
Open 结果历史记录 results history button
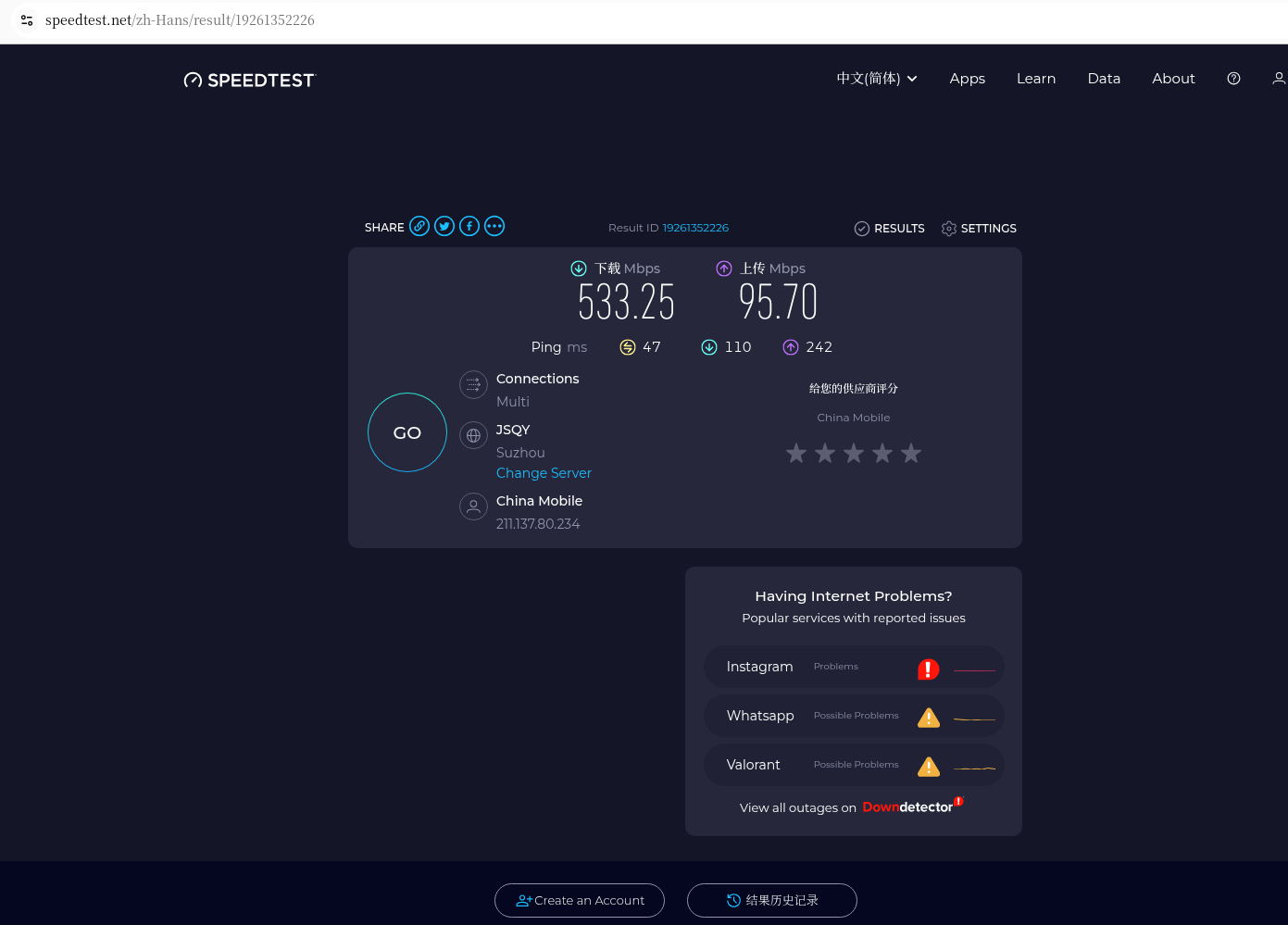pyautogui.click(x=772, y=900)
